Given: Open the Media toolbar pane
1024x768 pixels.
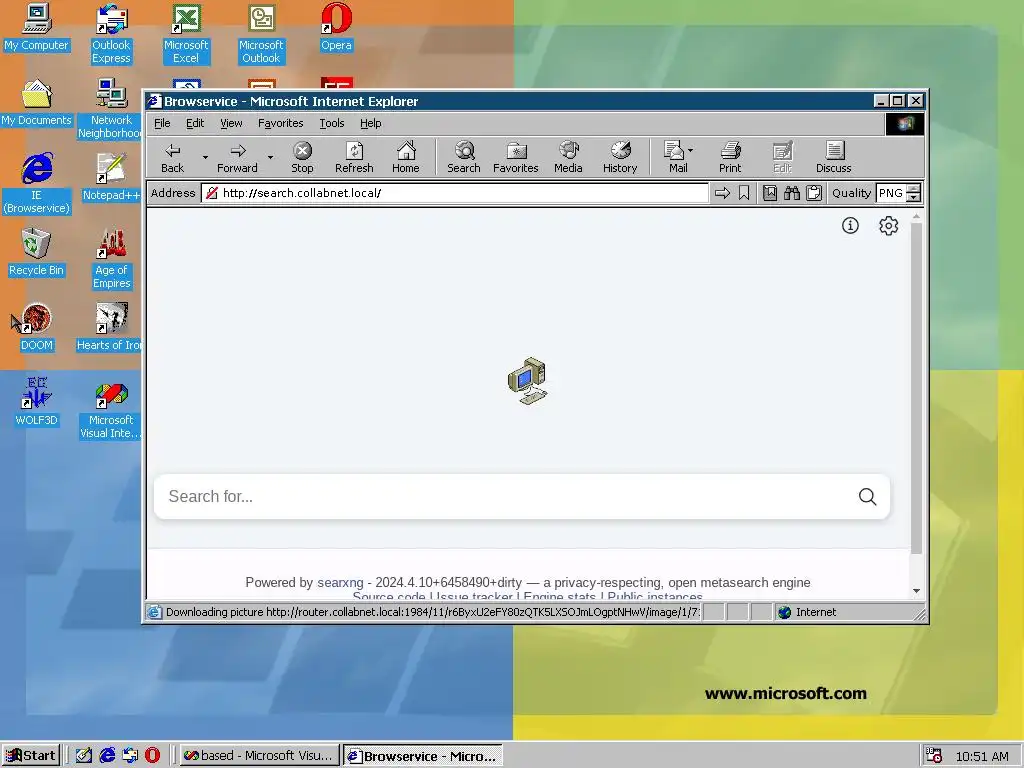Looking at the screenshot, I should (568, 157).
